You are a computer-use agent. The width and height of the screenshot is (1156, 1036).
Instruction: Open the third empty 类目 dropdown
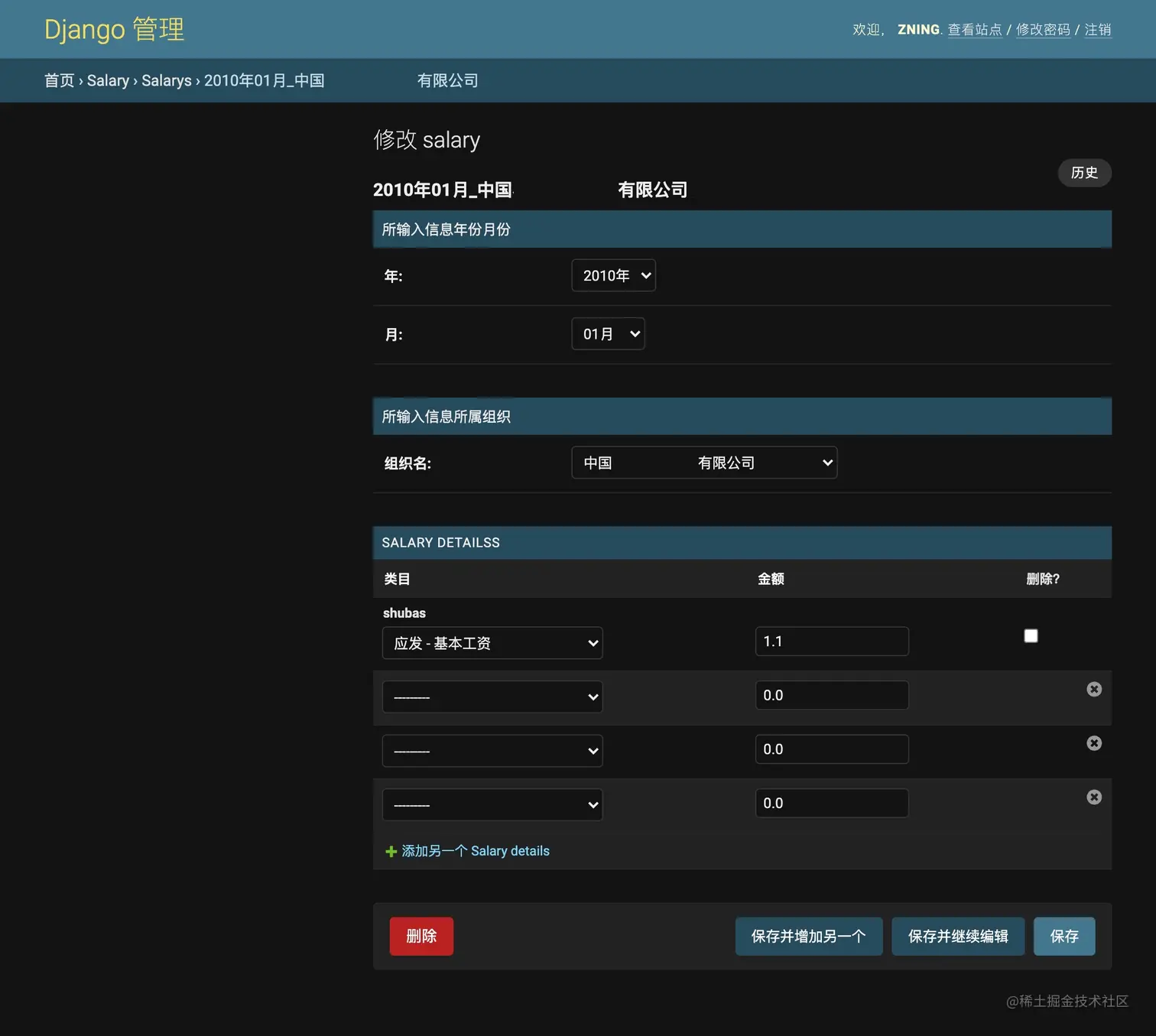492,804
